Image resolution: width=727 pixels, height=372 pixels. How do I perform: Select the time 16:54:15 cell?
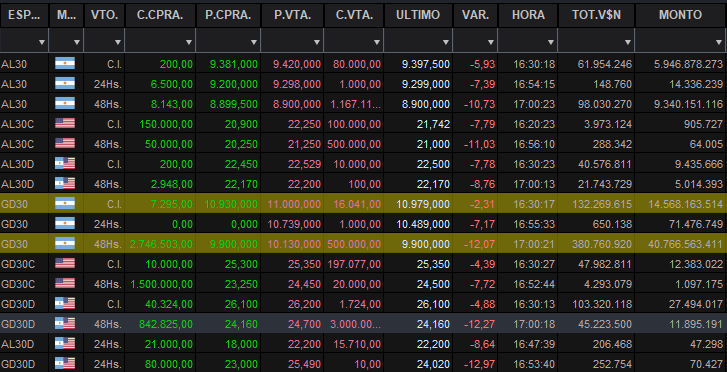pyautogui.click(x=528, y=83)
